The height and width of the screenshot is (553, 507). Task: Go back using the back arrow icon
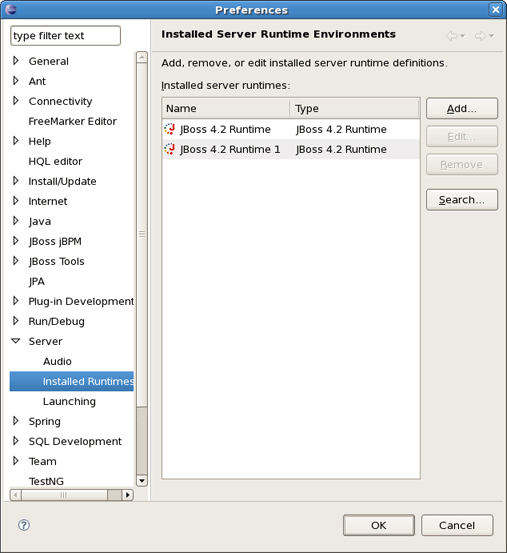pyautogui.click(x=452, y=36)
